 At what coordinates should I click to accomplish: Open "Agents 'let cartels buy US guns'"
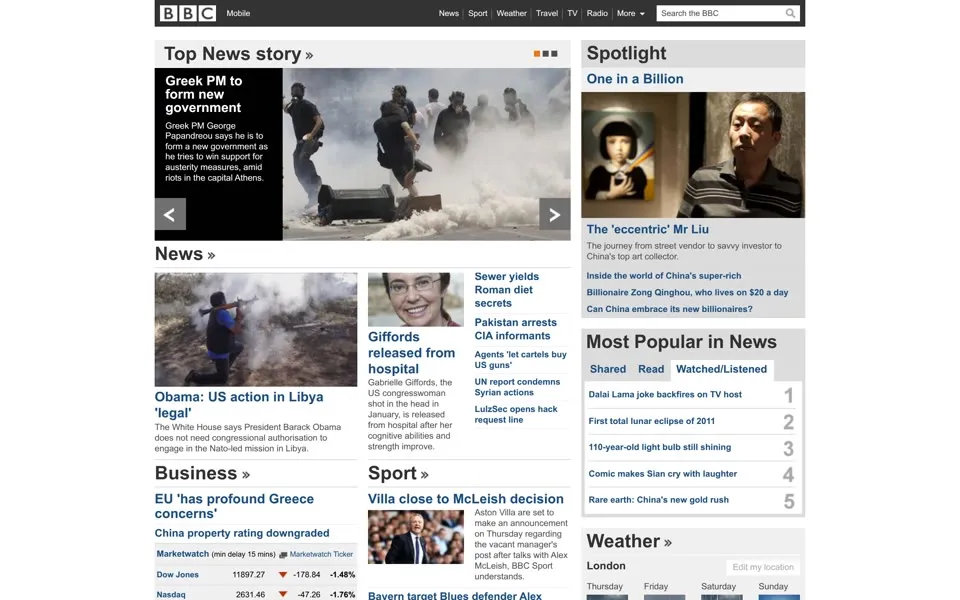click(x=520, y=359)
